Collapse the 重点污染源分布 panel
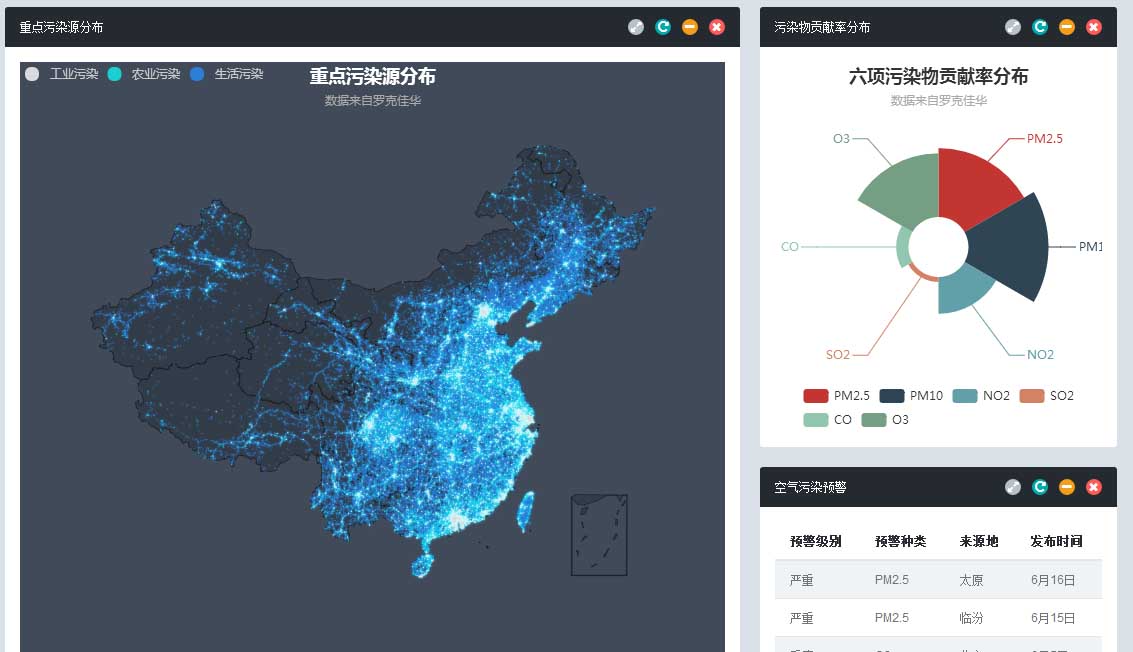Image resolution: width=1133 pixels, height=652 pixels. click(690, 27)
